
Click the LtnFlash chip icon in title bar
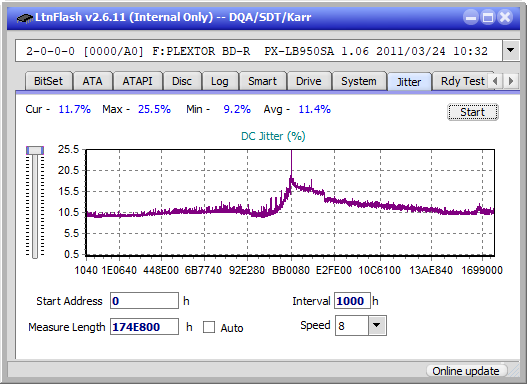[24, 17]
